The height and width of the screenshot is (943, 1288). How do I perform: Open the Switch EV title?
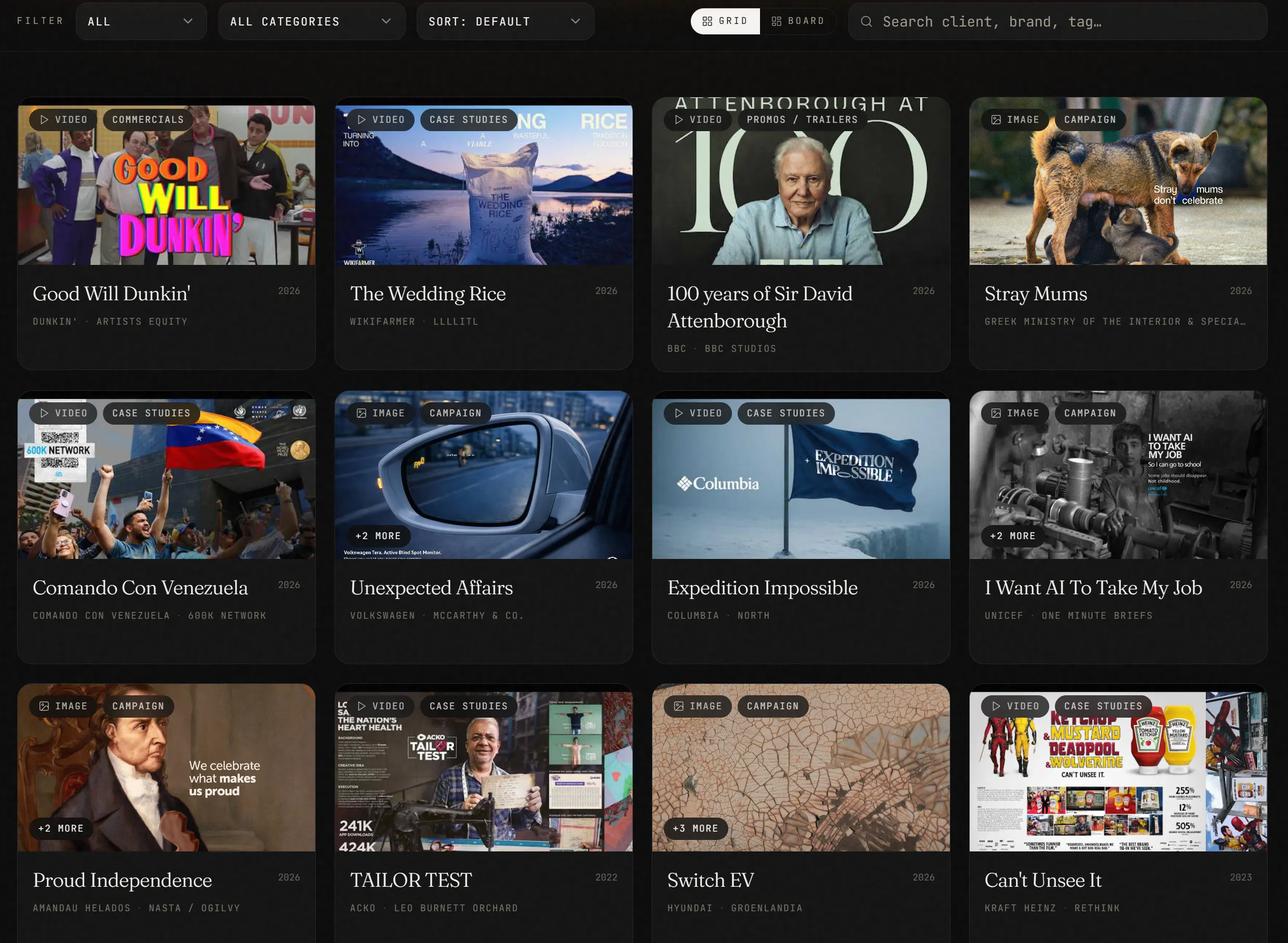tap(711, 880)
